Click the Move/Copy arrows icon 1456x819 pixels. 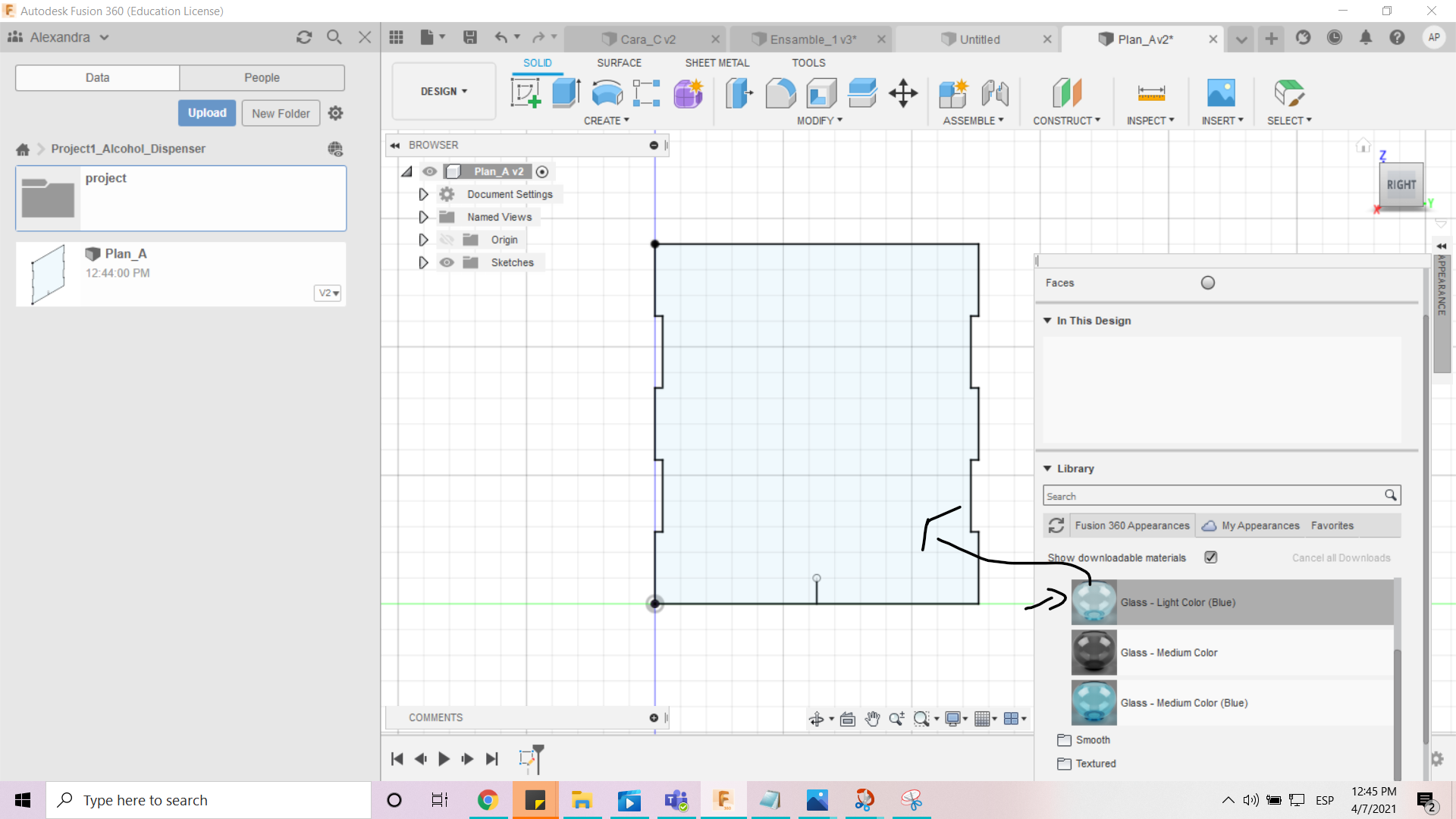[903, 93]
